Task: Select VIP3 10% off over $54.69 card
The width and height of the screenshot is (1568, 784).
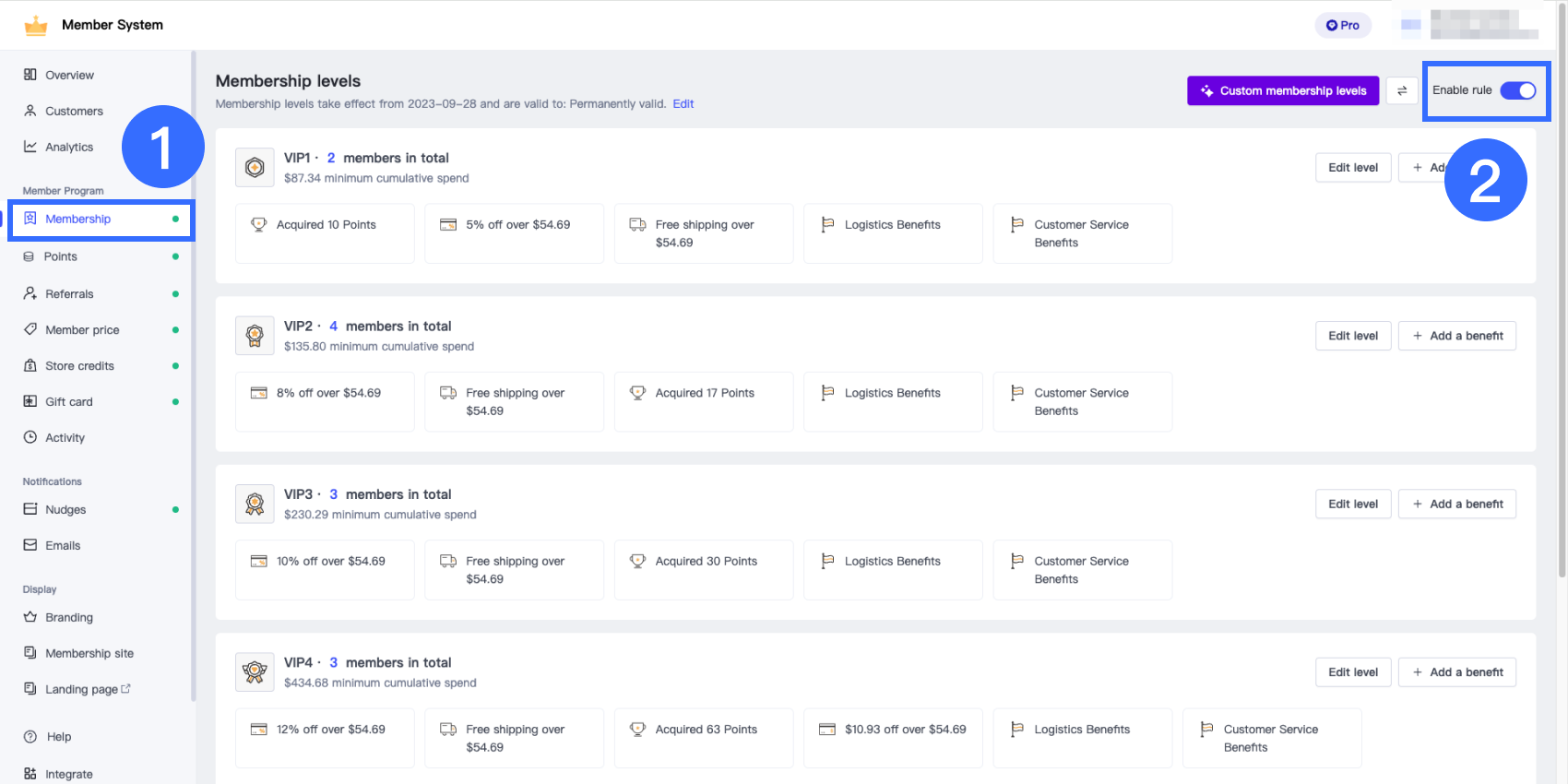Action: pyautogui.click(x=325, y=570)
